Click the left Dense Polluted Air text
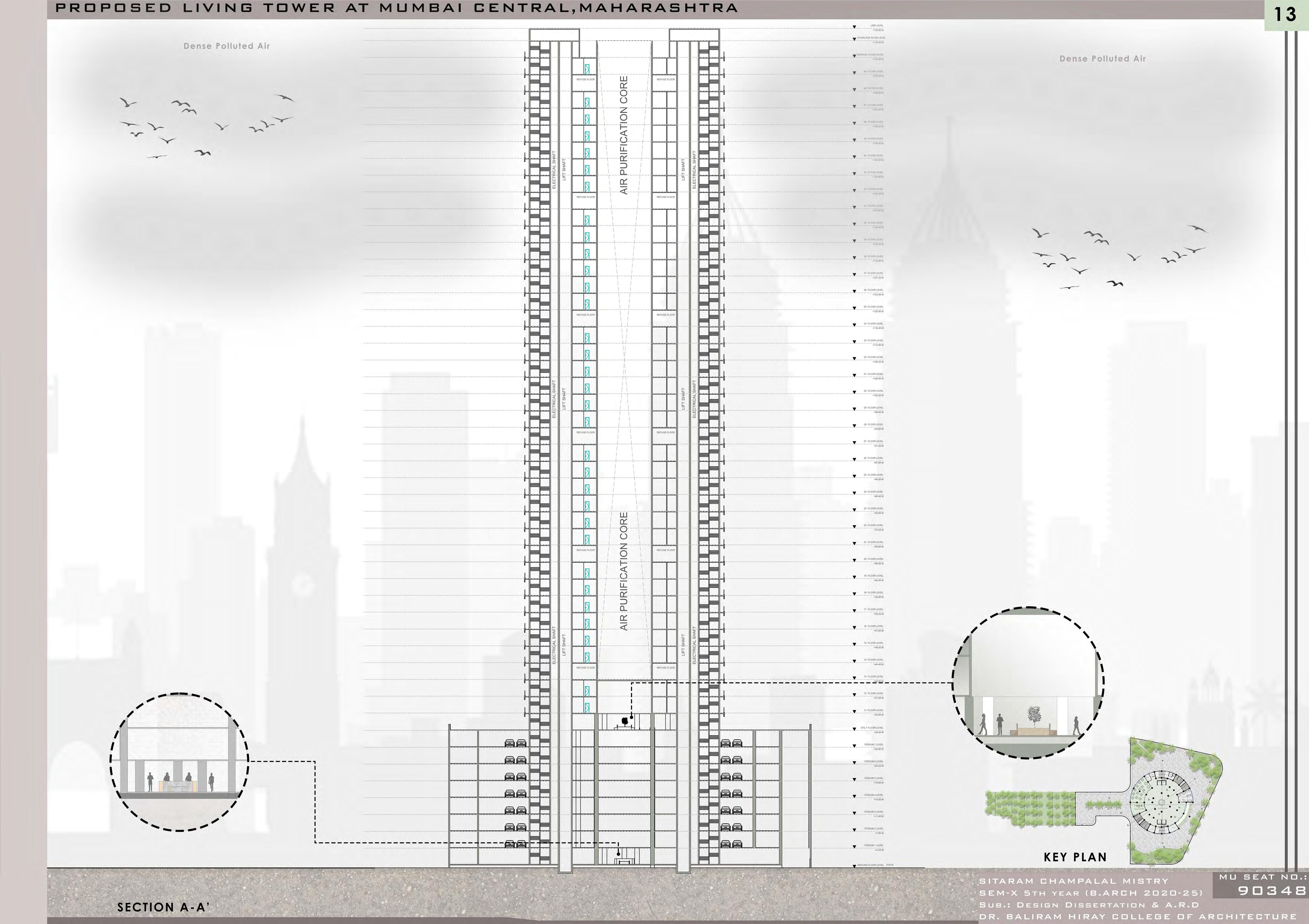The image size is (1309, 924). [x=226, y=46]
